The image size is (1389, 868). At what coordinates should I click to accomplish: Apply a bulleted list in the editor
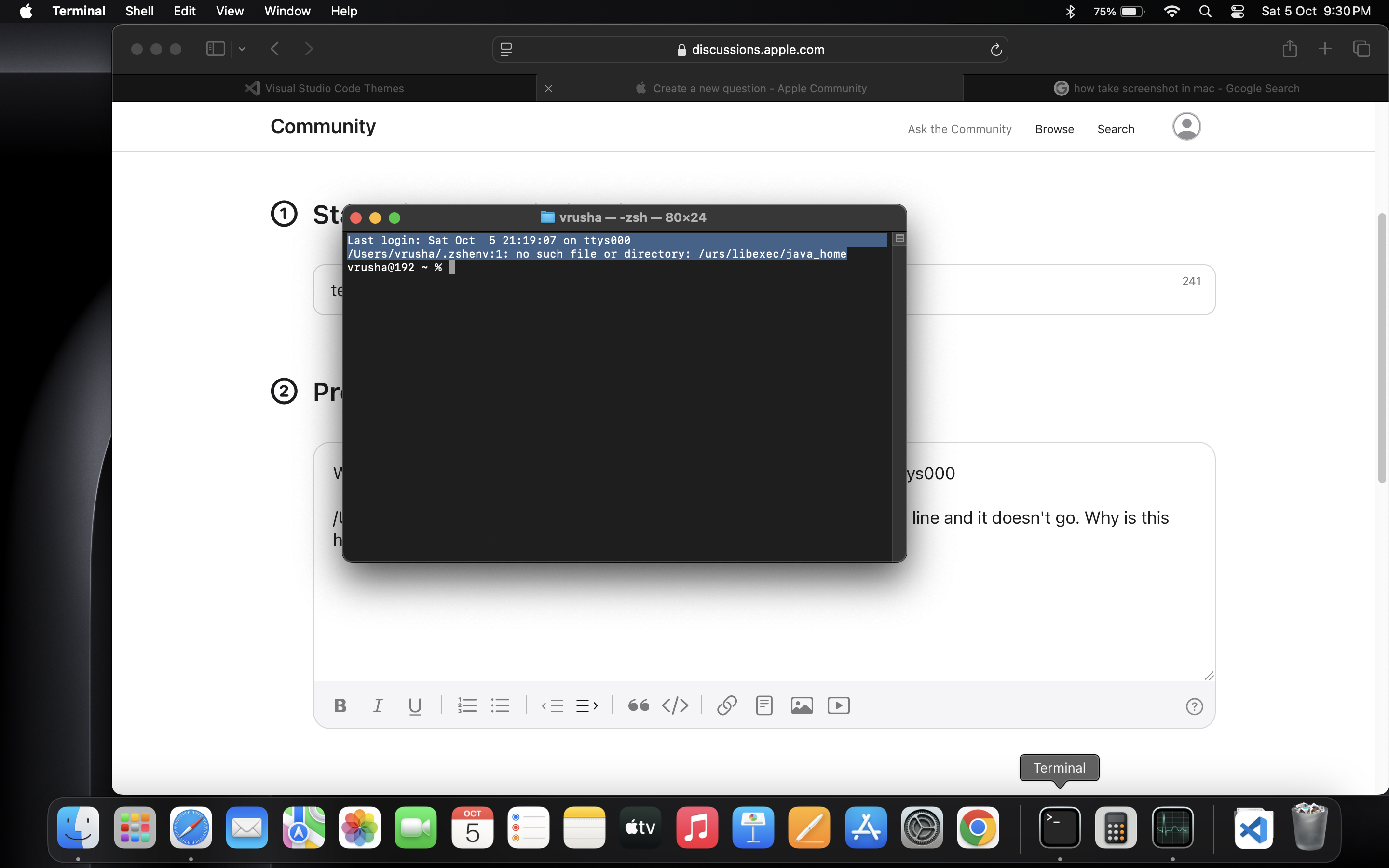point(501,705)
